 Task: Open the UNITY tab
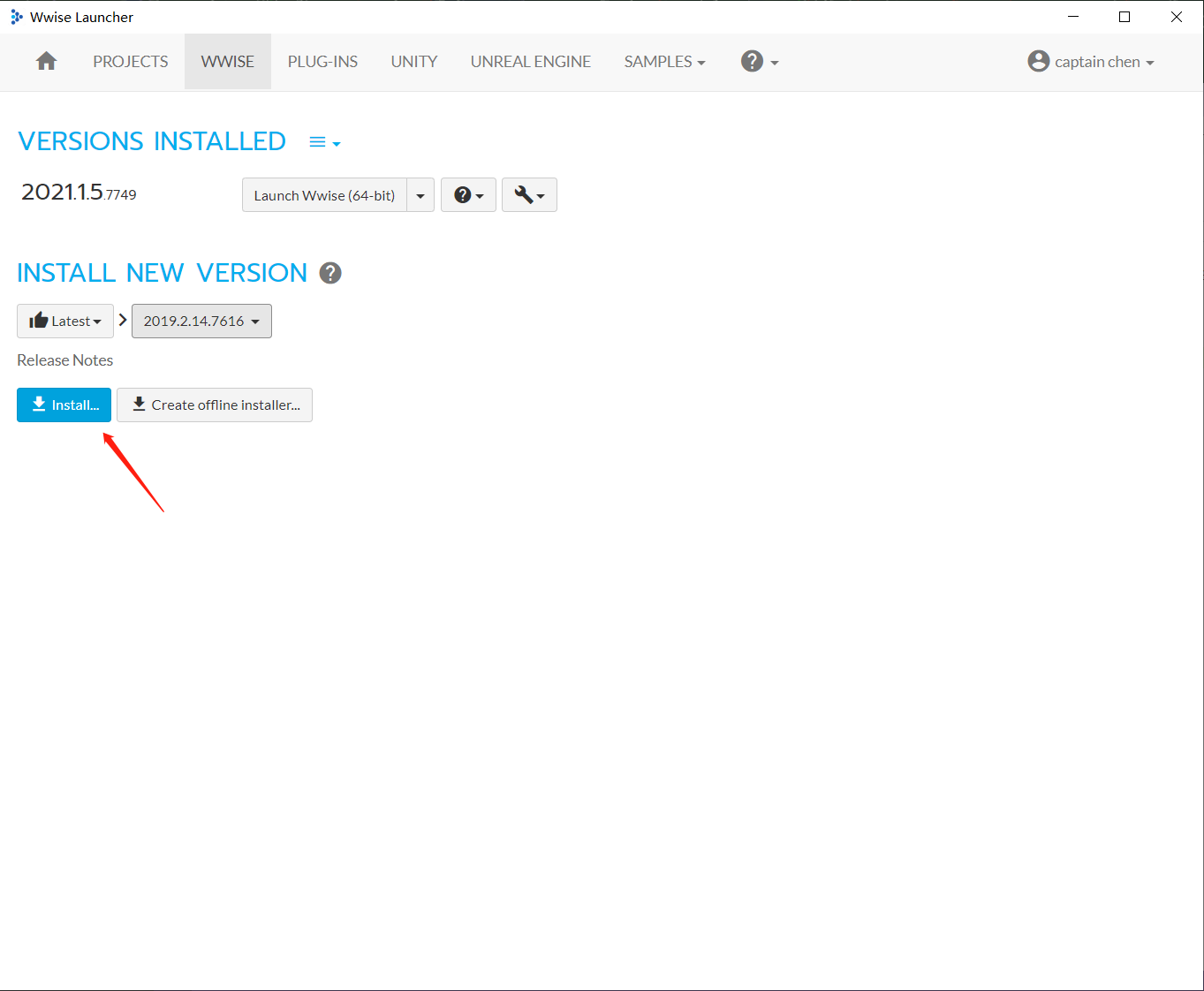click(414, 61)
